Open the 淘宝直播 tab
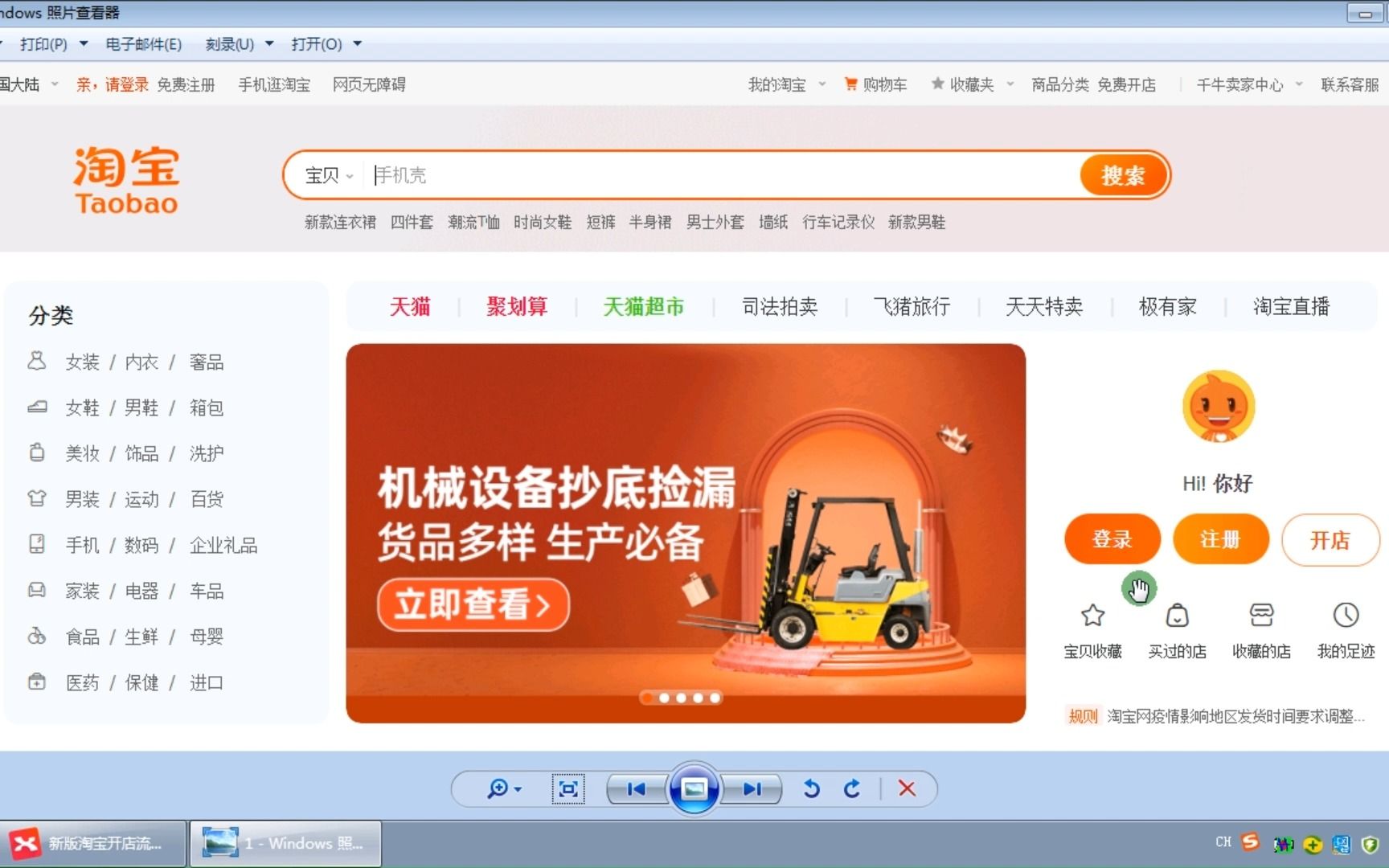Image resolution: width=1389 pixels, height=868 pixels. (x=1292, y=306)
